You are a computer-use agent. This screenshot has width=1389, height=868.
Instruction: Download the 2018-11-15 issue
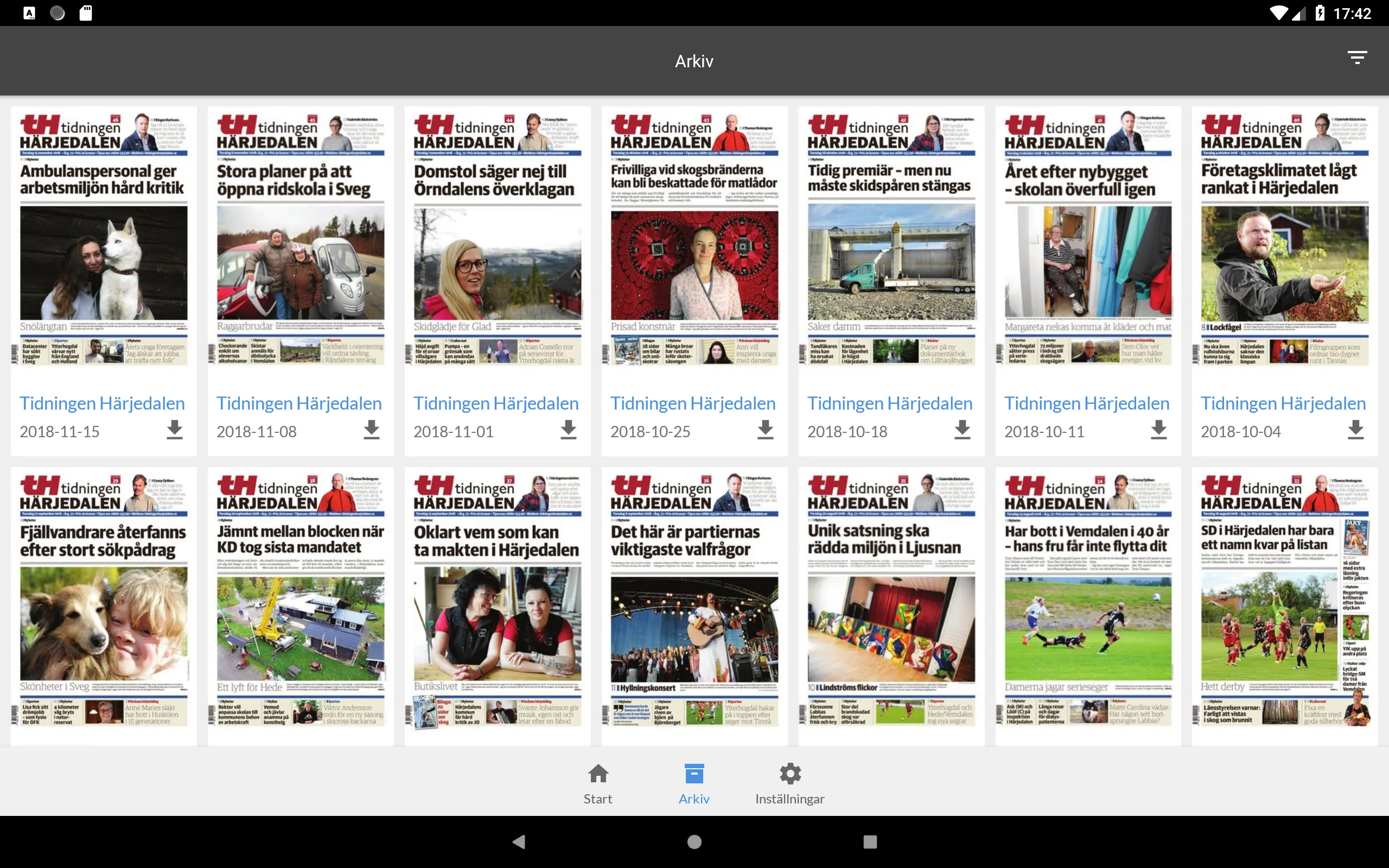pyautogui.click(x=175, y=430)
